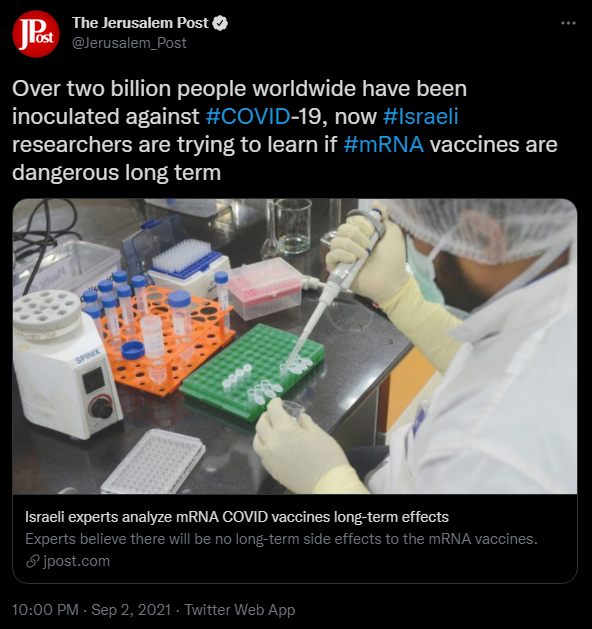This screenshot has height=629, width=592.
Task: Open the @Jerusalem_Post handle
Action: click(129, 43)
